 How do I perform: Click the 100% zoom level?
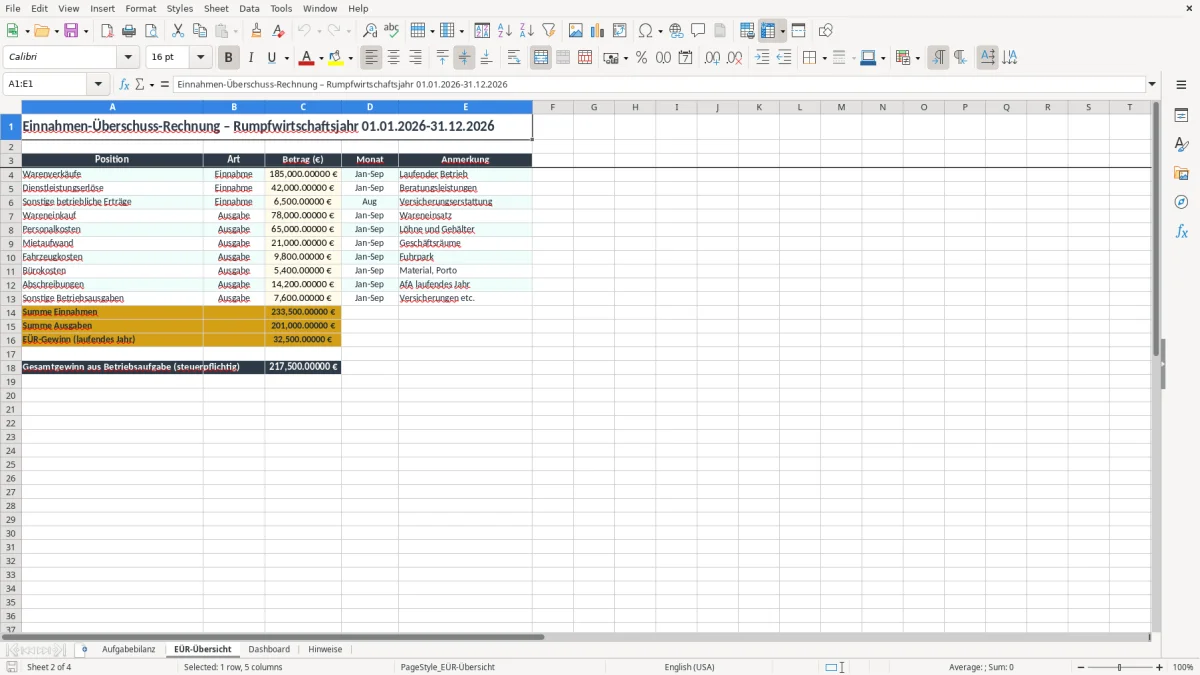tap(1183, 667)
